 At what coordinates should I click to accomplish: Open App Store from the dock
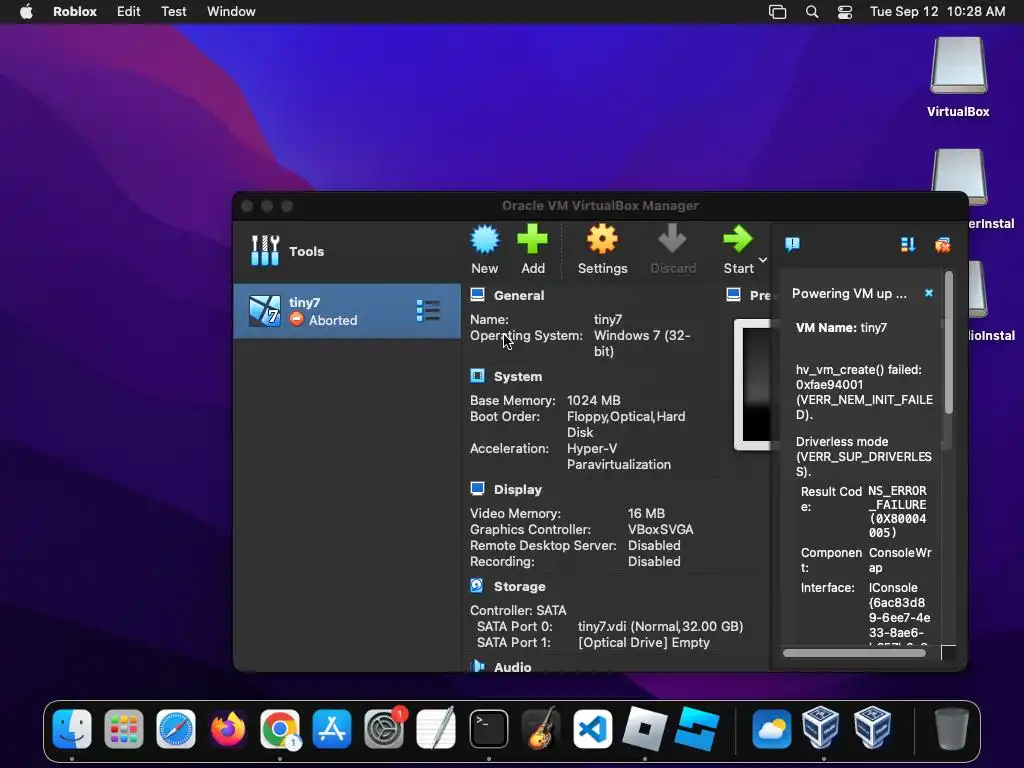[x=332, y=728]
